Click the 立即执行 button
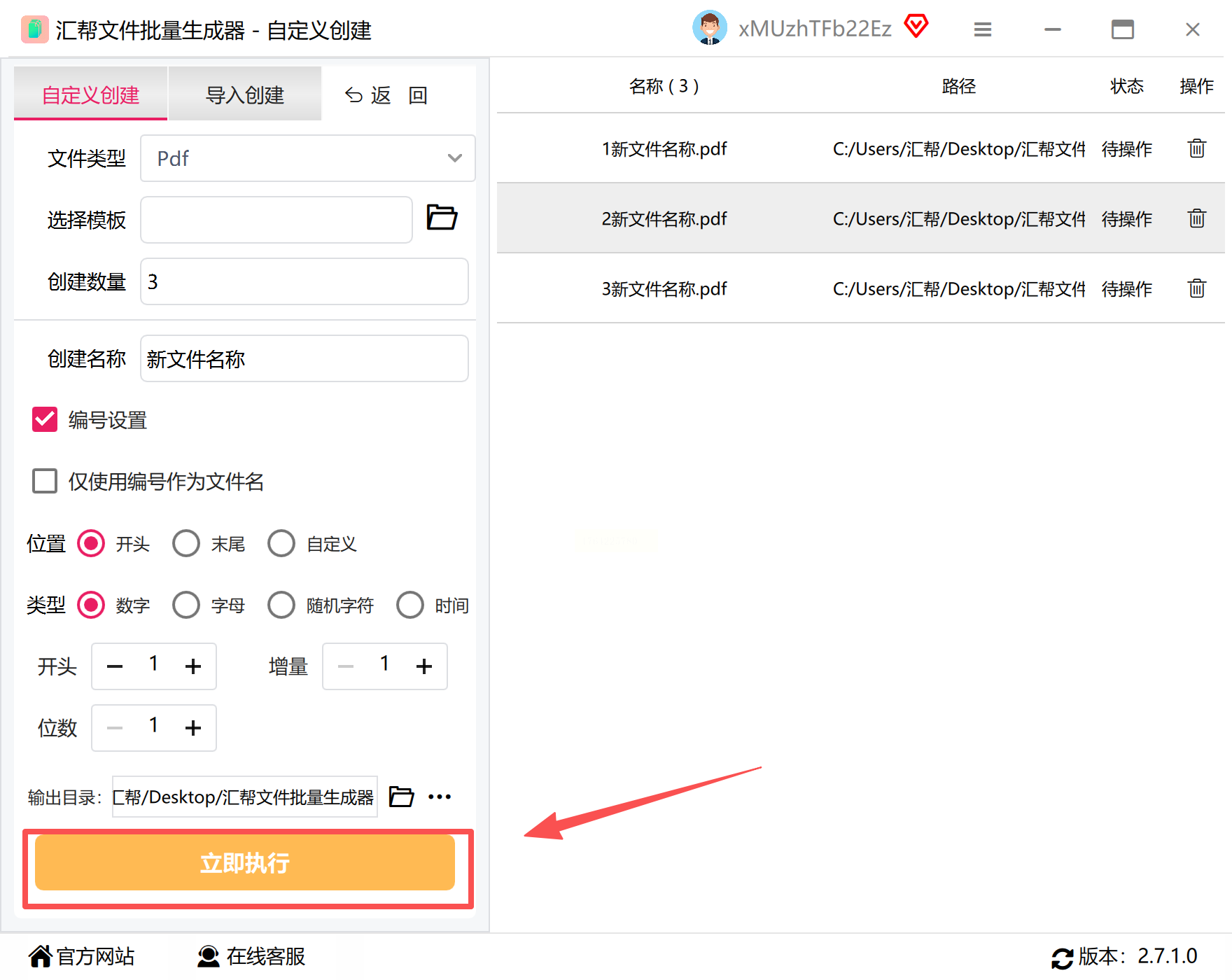This screenshot has height=980, width=1232. tap(245, 862)
